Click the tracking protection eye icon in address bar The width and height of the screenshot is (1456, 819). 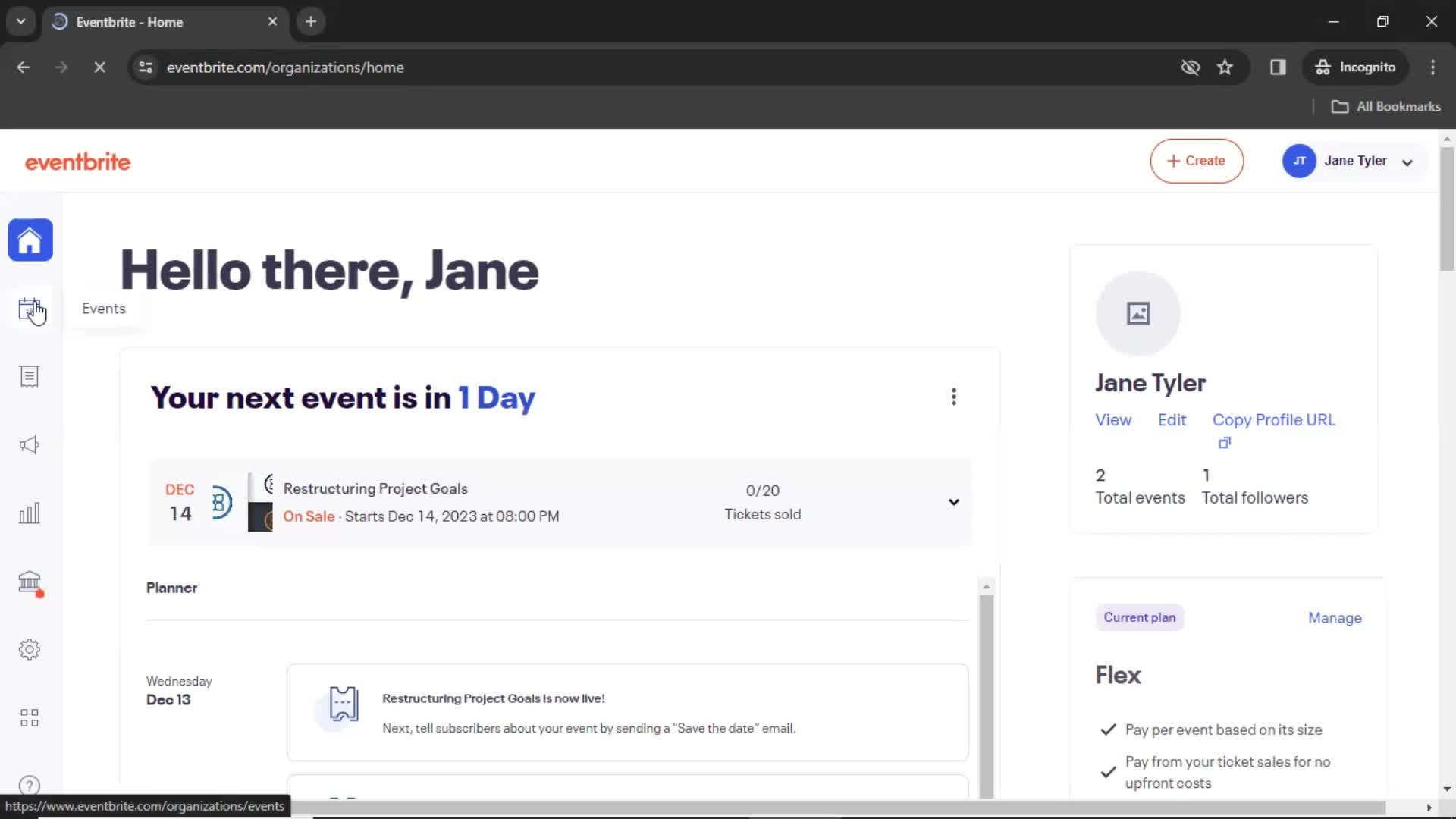(x=1191, y=67)
